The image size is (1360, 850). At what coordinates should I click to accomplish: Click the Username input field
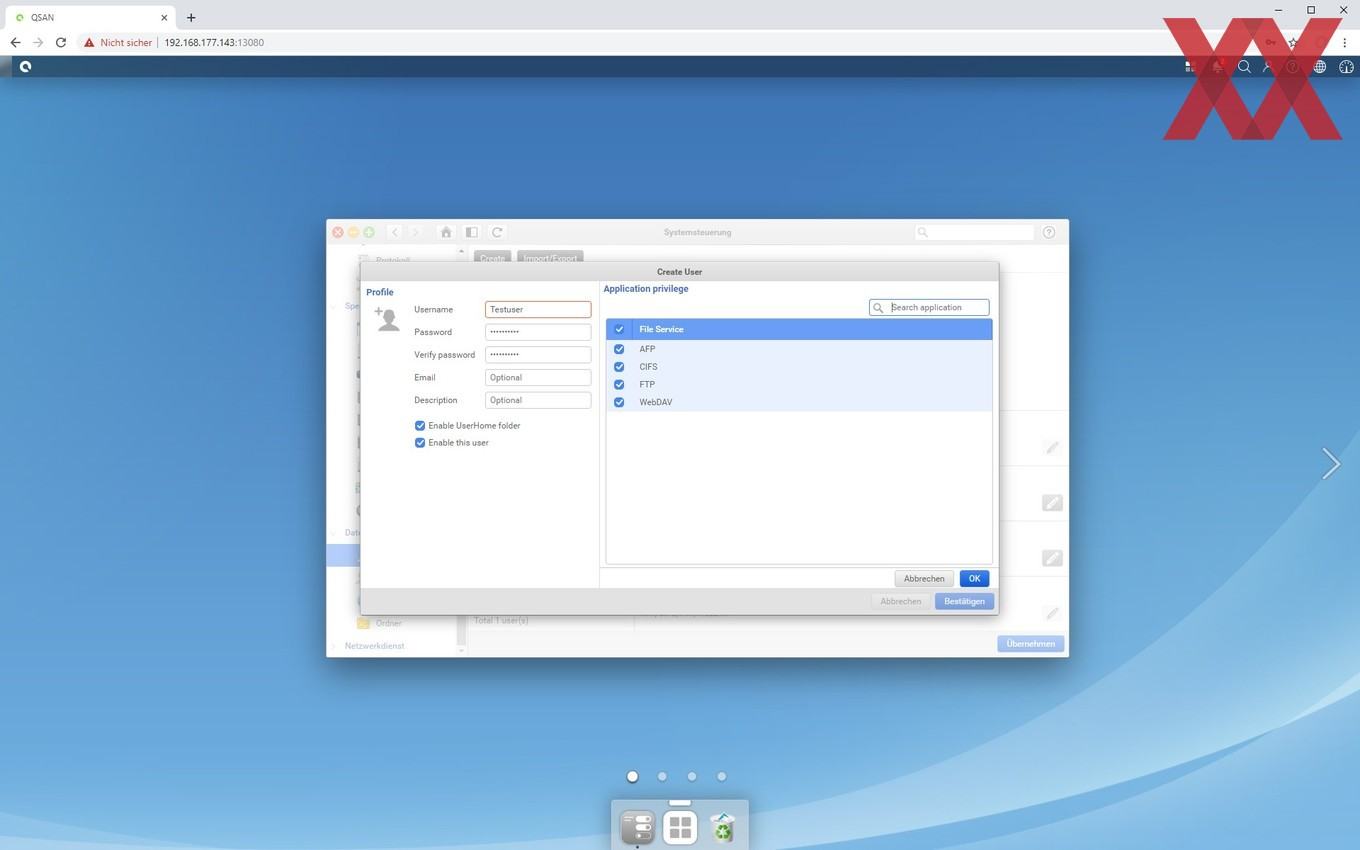tap(538, 310)
